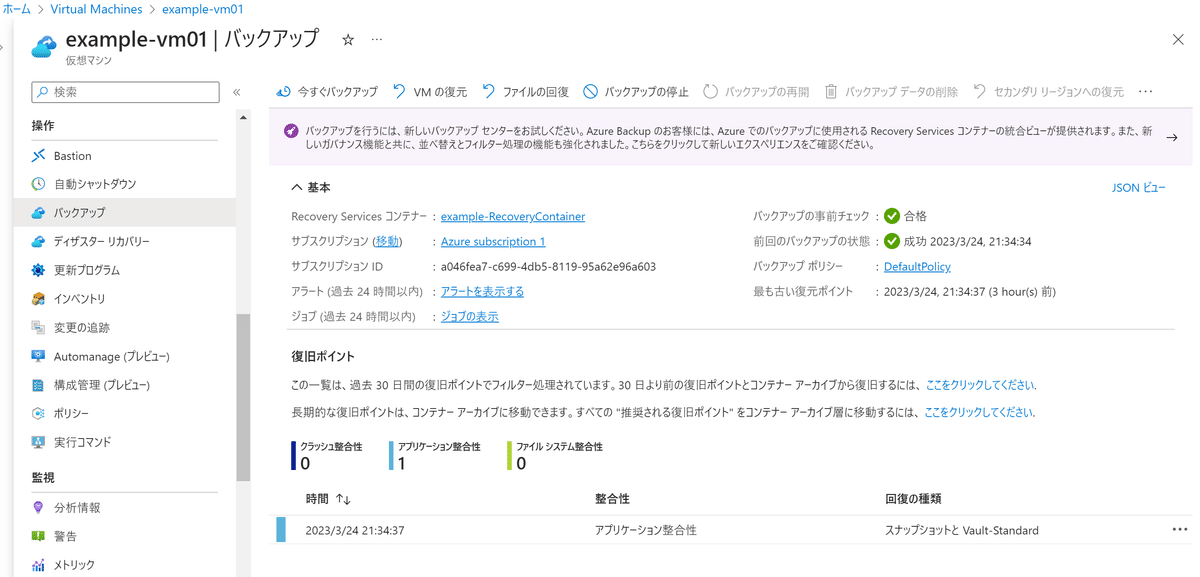The width and height of the screenshot is (1200, 577).
Task: Click the Bastion icon in sidebar
Action: click(38, 156)
